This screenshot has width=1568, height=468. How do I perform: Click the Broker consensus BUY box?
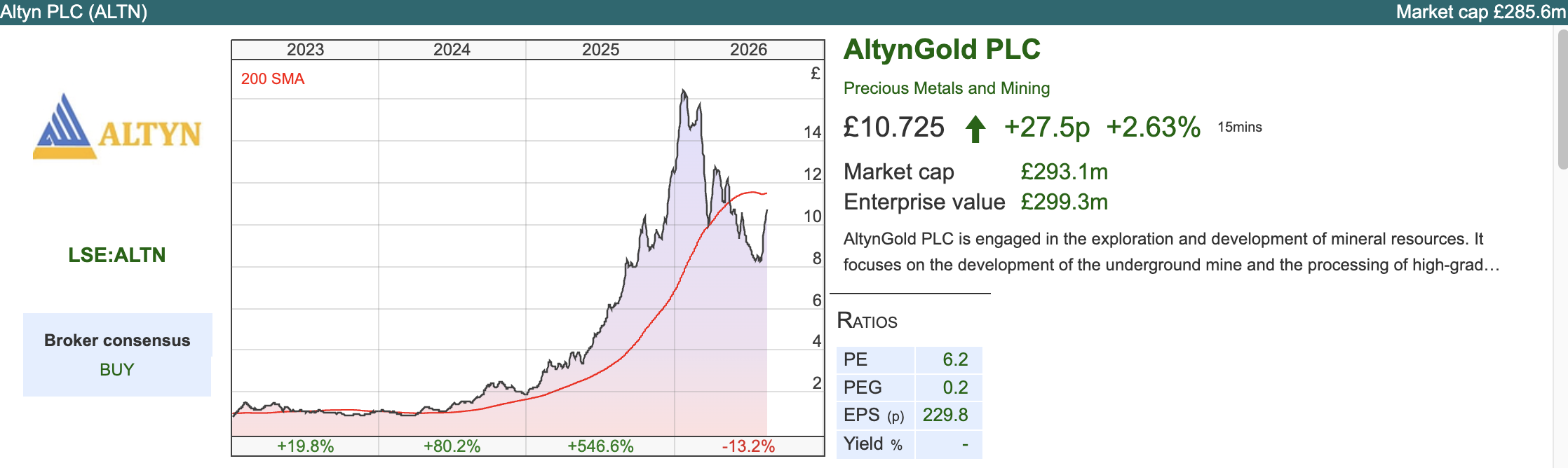[x=117, y=355]
